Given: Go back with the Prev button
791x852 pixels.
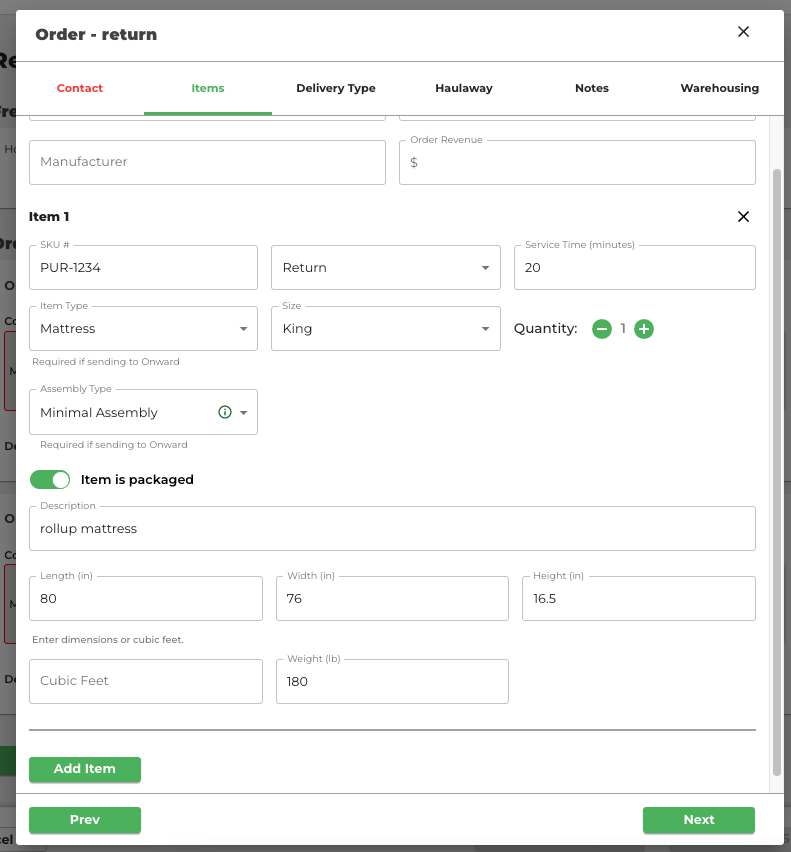Looking at the screenshot, I should tap(85, 820).
